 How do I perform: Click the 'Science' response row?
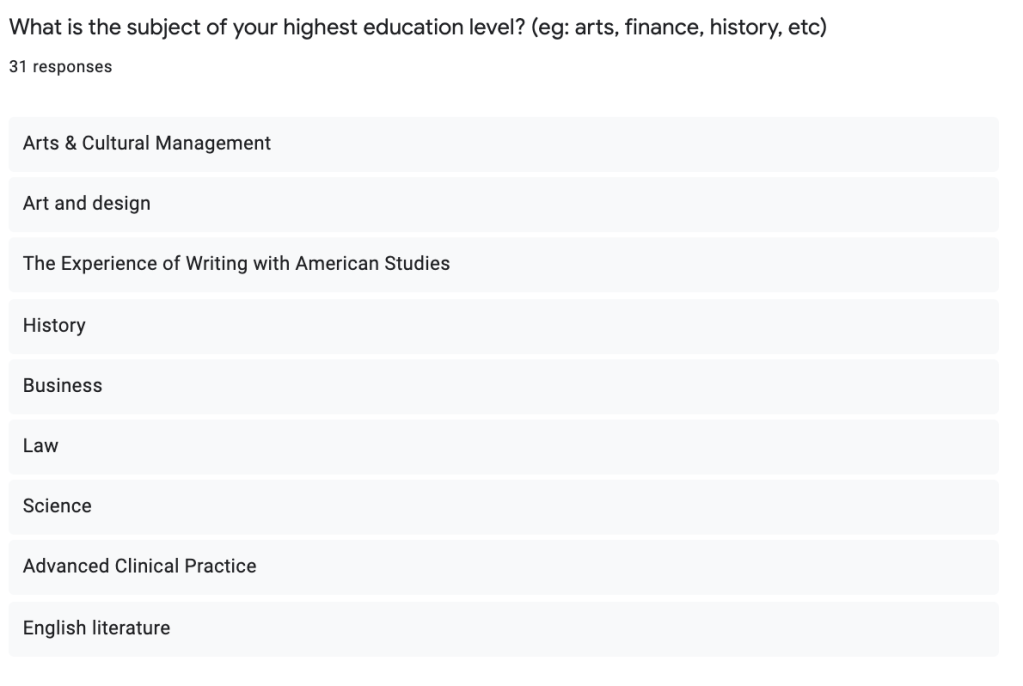pyautogui.click(x=57, y=506)
